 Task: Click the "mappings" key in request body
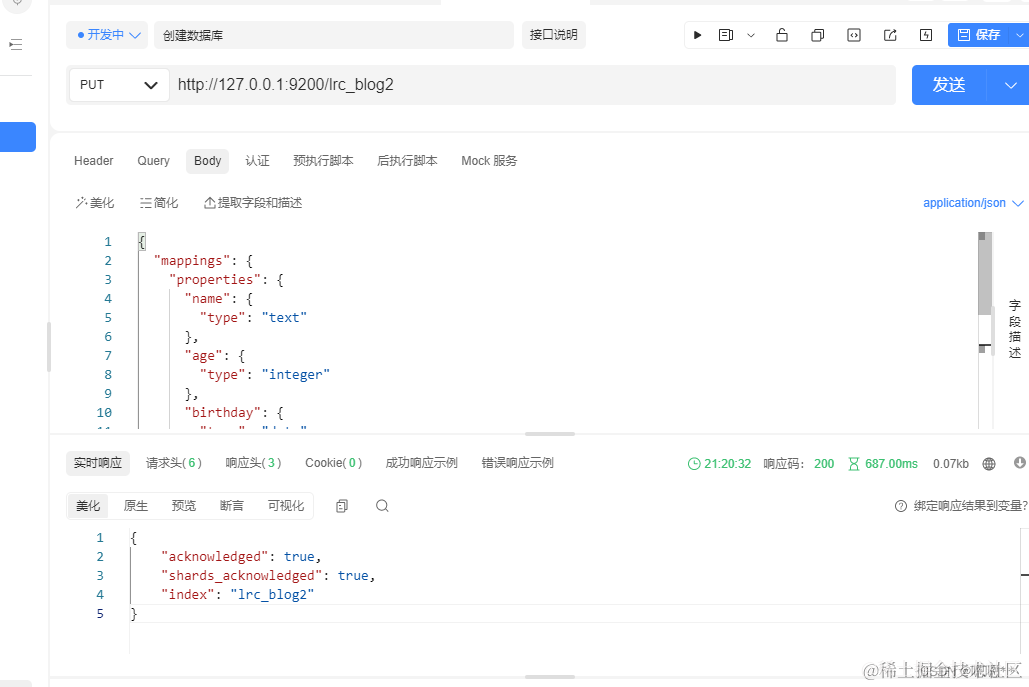[x=192, y=260]
